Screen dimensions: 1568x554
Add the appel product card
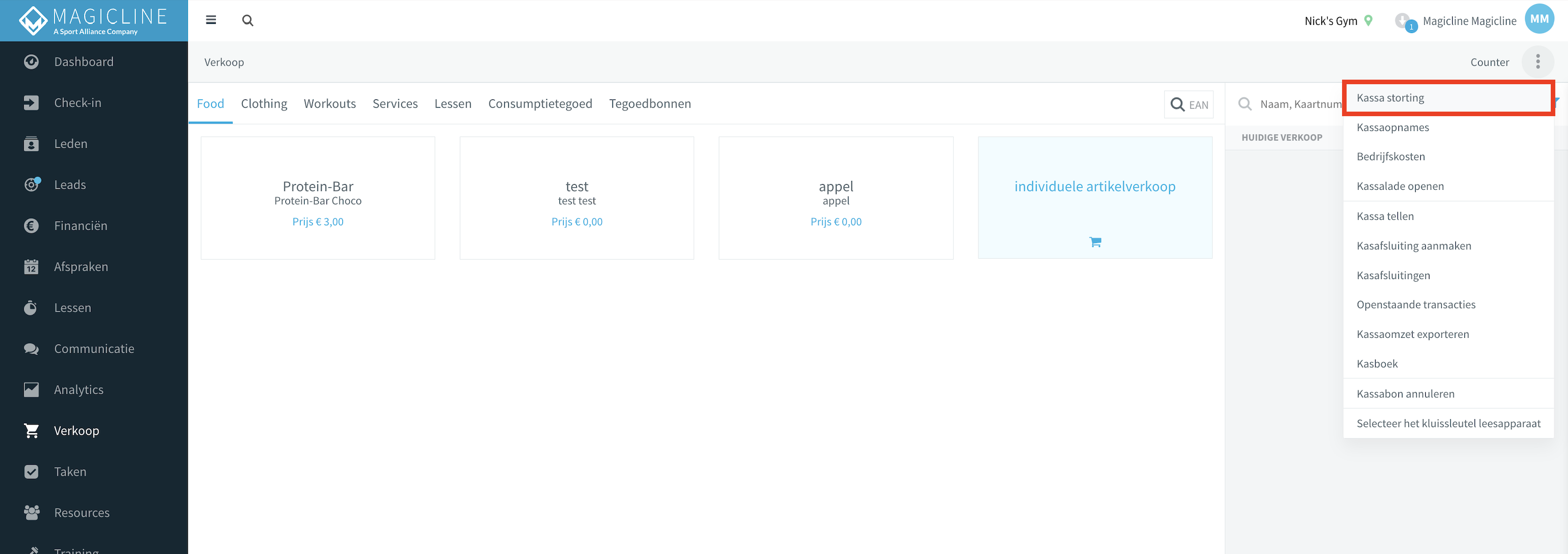click(836, 198)
